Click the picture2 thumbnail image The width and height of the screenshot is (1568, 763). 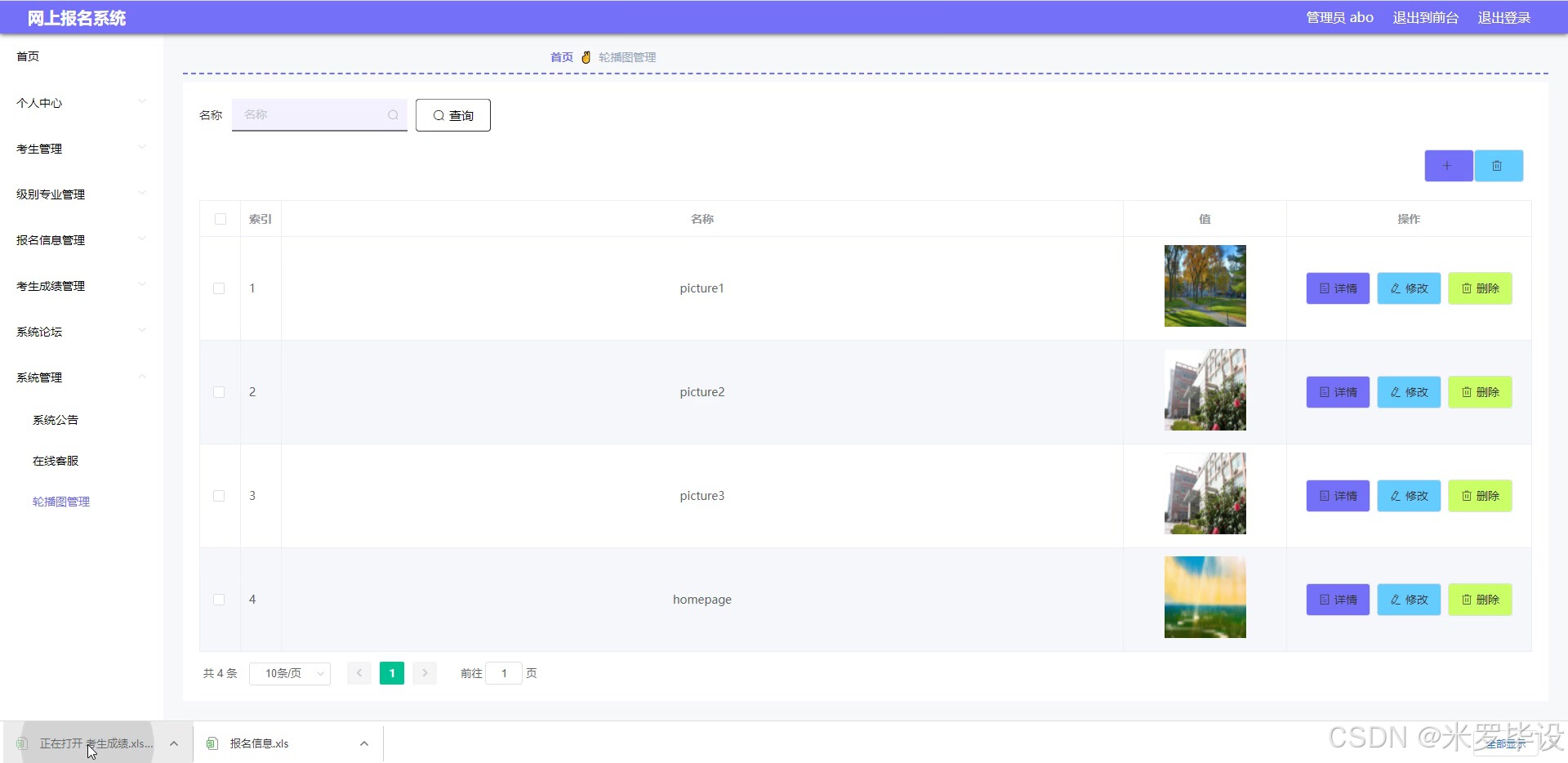[x=1205, y=390]
